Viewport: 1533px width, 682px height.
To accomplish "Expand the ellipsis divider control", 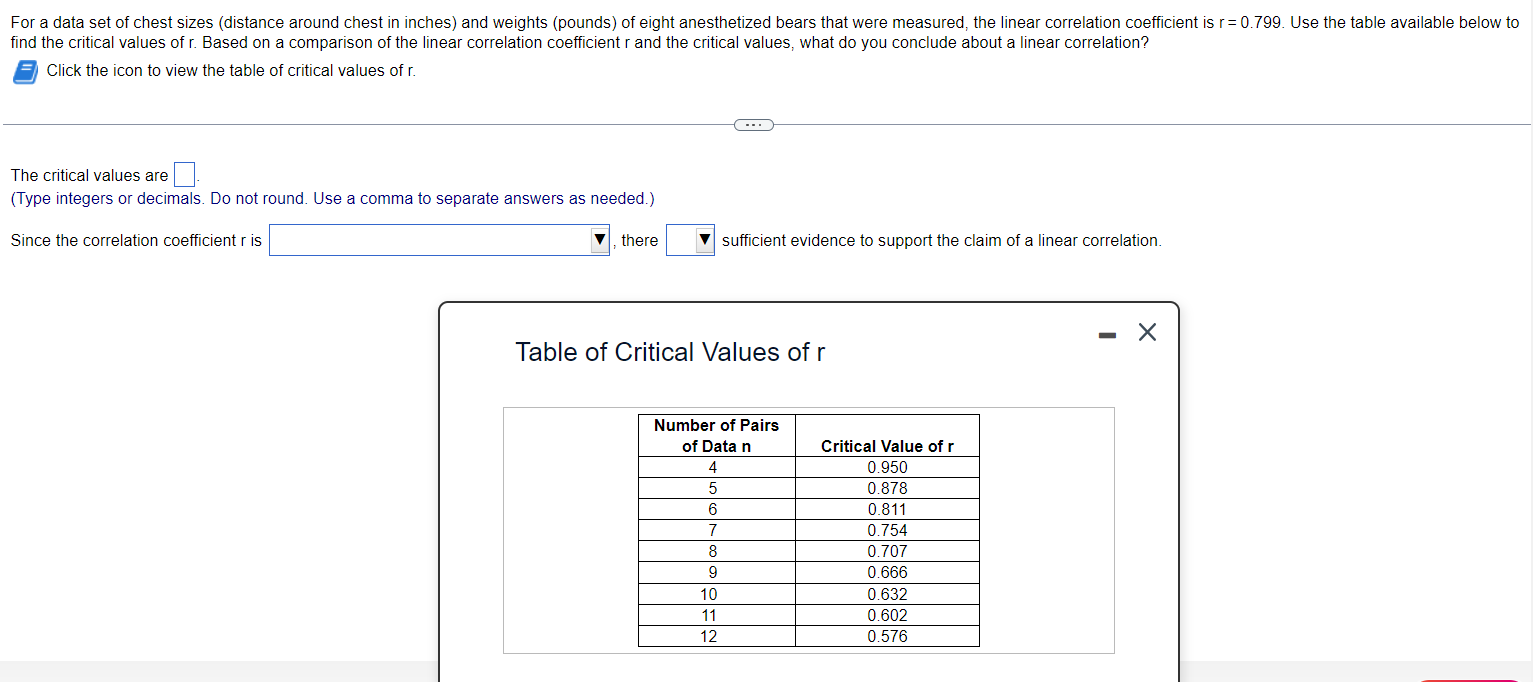I will 754,124.
